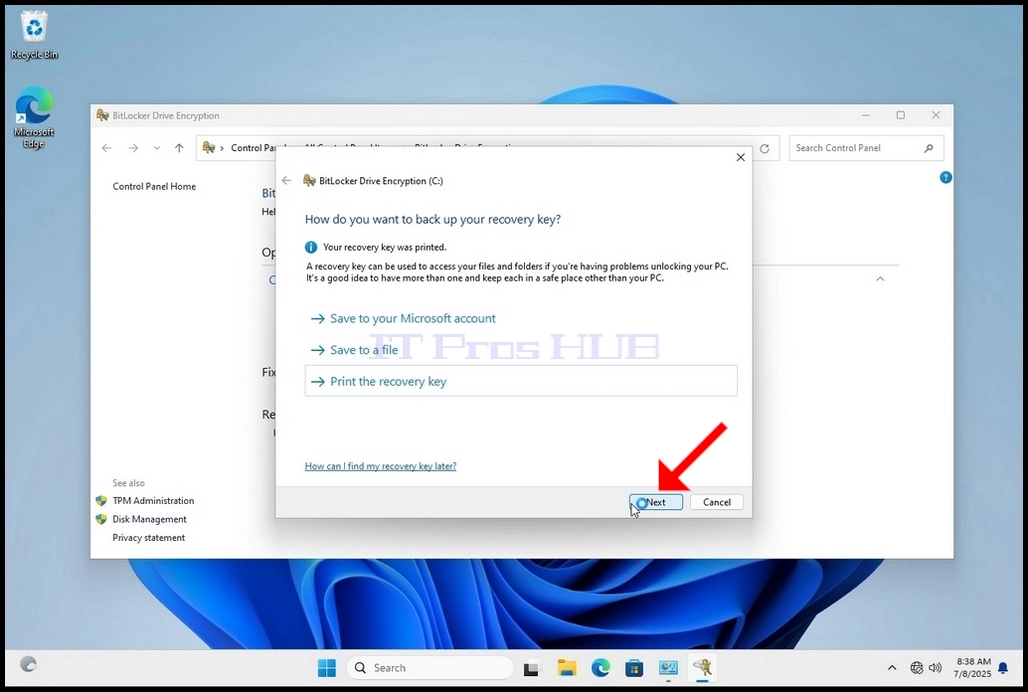Open Disk Management link
The height and width of the screenshot is (692, 1028).
[149, 519]
